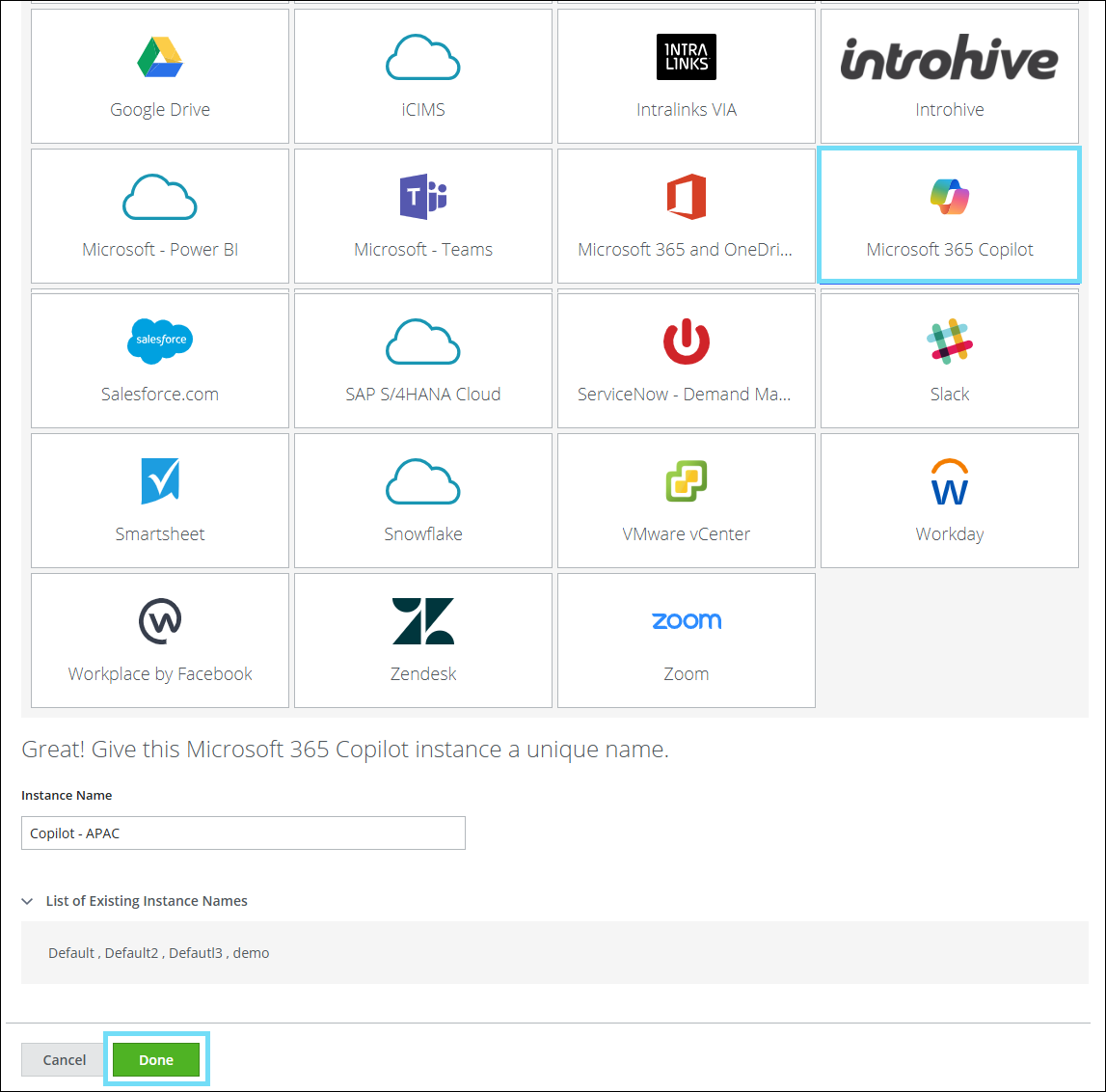Click the iCIMS tile label
This screenshot has height=1092, width=1106.
(423, 109)
